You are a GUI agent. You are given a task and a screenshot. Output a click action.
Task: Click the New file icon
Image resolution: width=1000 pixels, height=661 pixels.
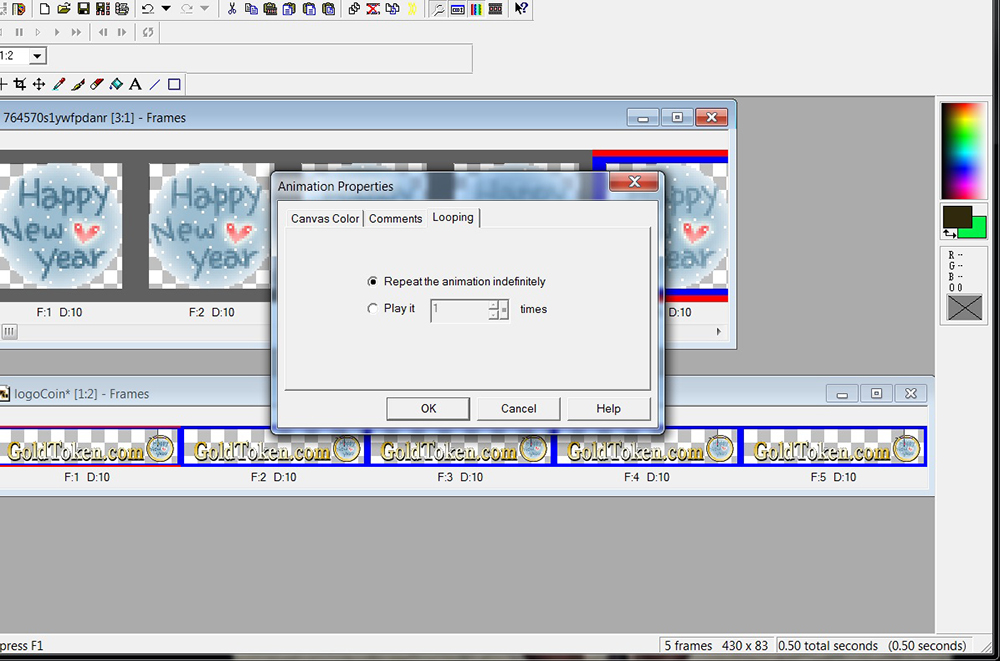[x=44, y=9]
